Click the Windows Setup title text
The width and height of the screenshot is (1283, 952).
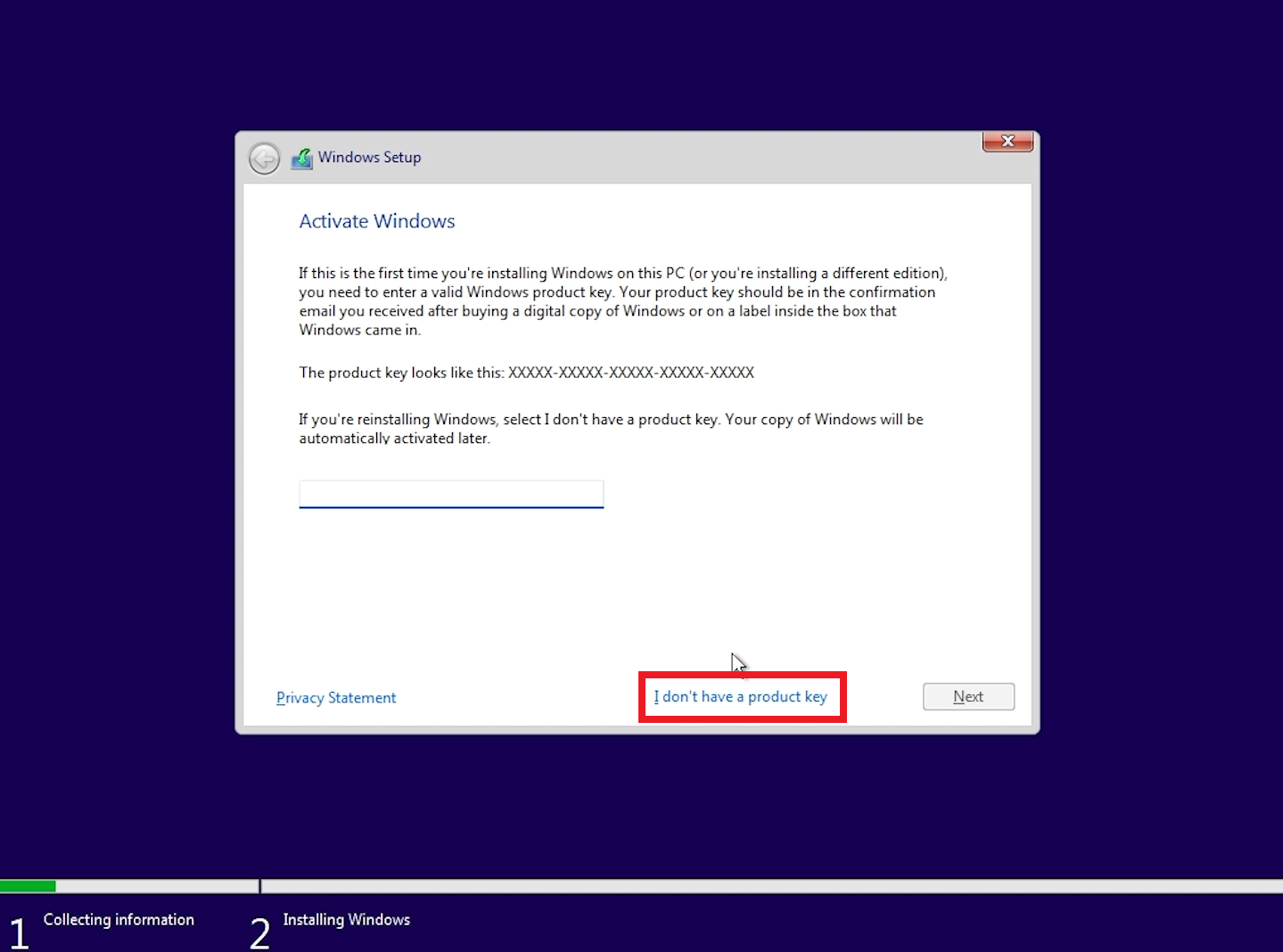point(369,157)
